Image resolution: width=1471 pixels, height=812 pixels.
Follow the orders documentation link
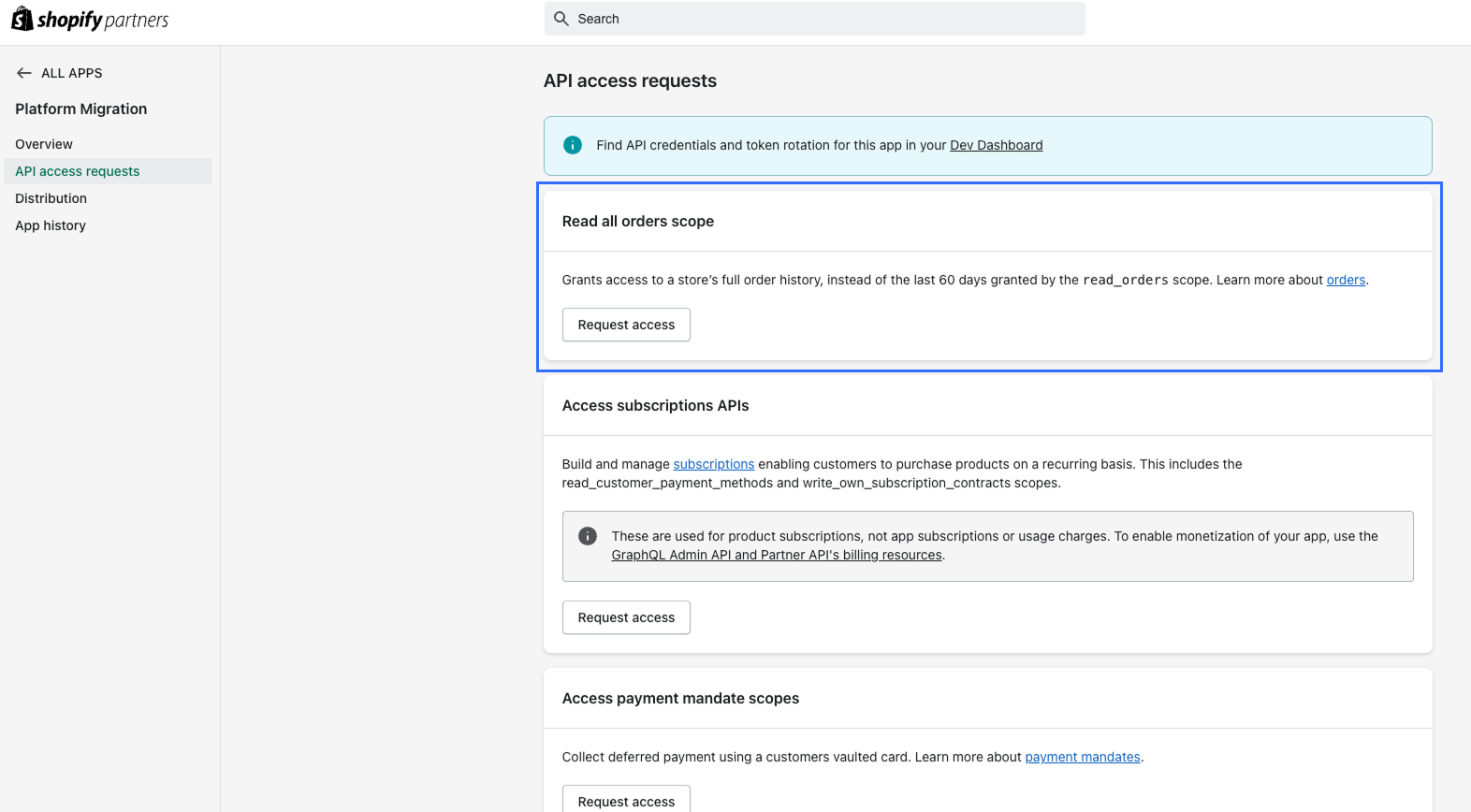[x=1346, y=280]
